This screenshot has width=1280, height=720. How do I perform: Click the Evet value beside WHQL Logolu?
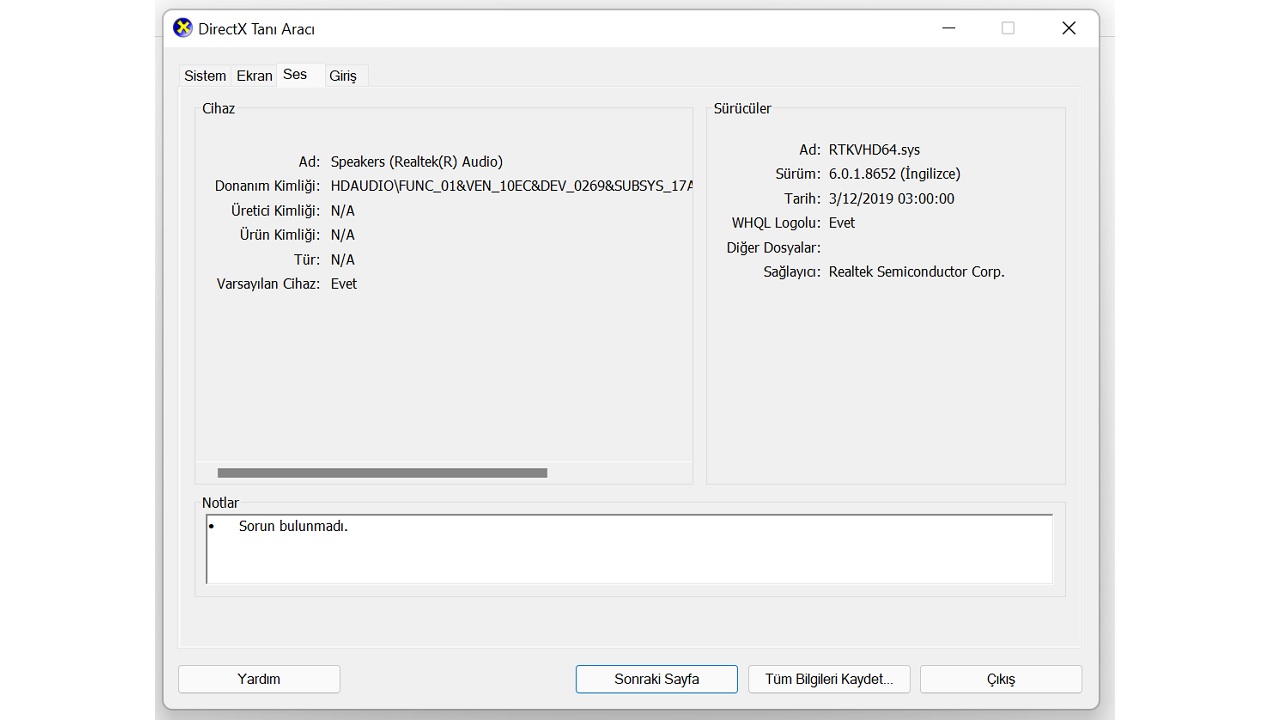pyautogui.click(x=842, y=223)
